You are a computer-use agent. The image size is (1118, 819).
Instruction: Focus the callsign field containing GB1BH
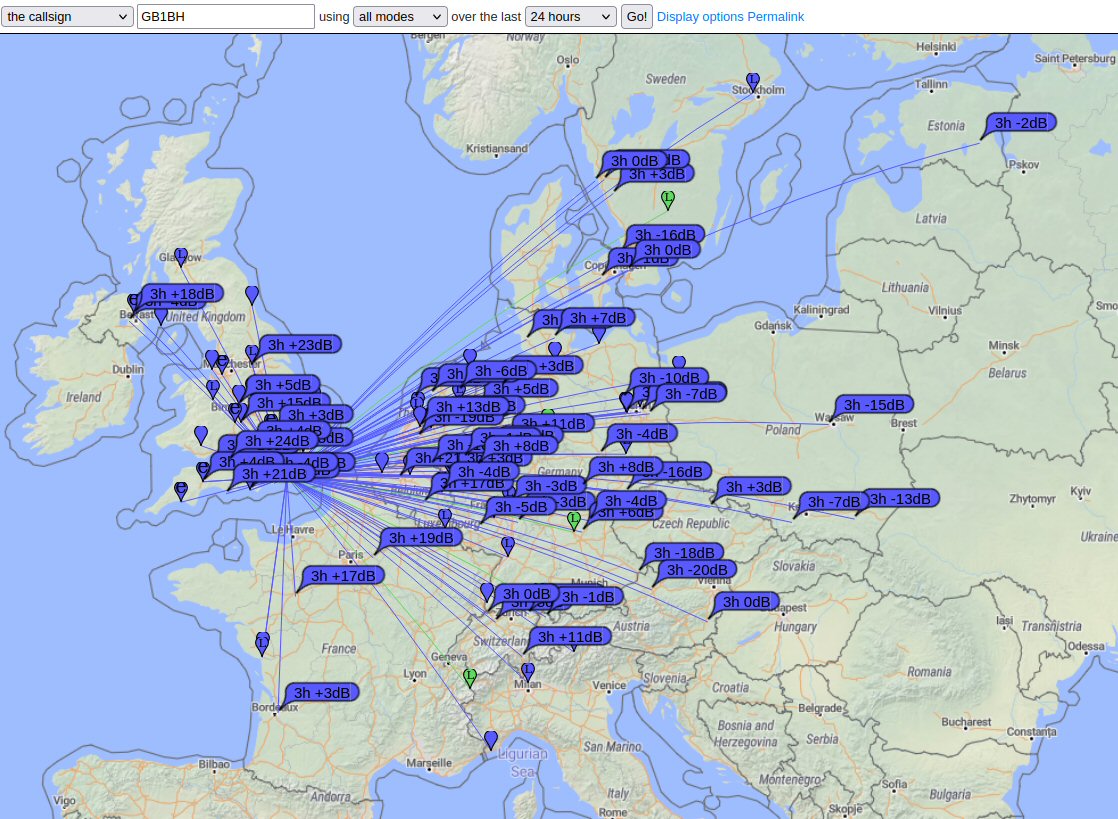point(226,17)
